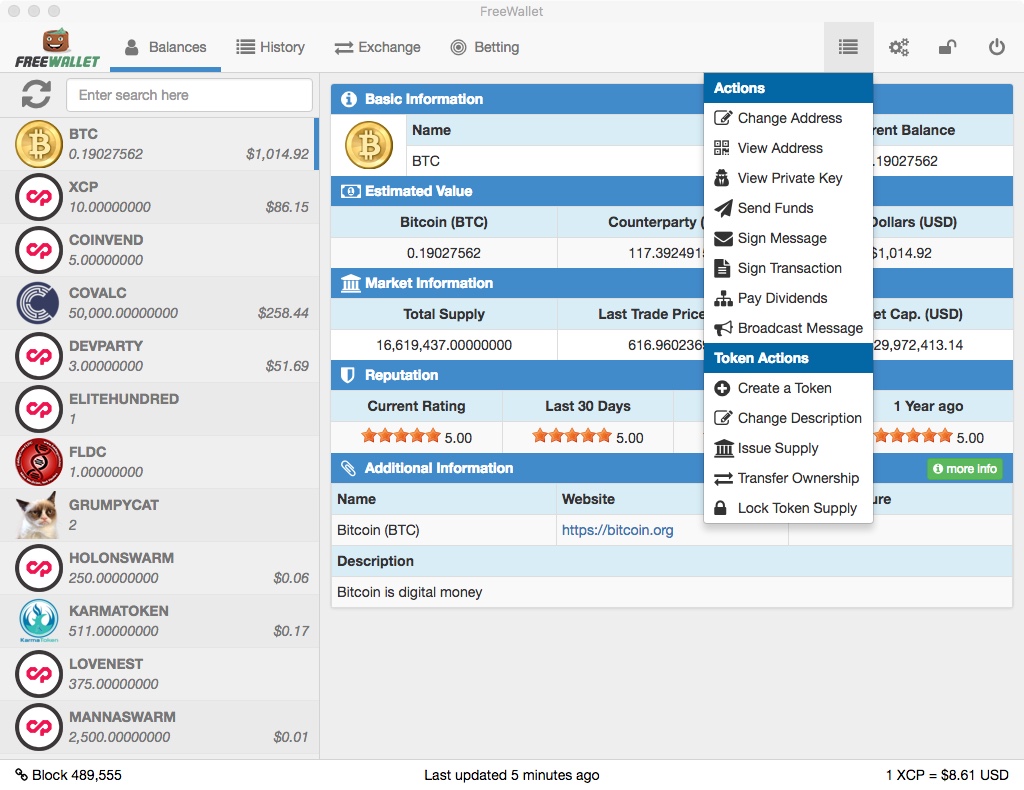
Task: Click the power logout icon
Action: pyautogui.click(x=997, y=47)
